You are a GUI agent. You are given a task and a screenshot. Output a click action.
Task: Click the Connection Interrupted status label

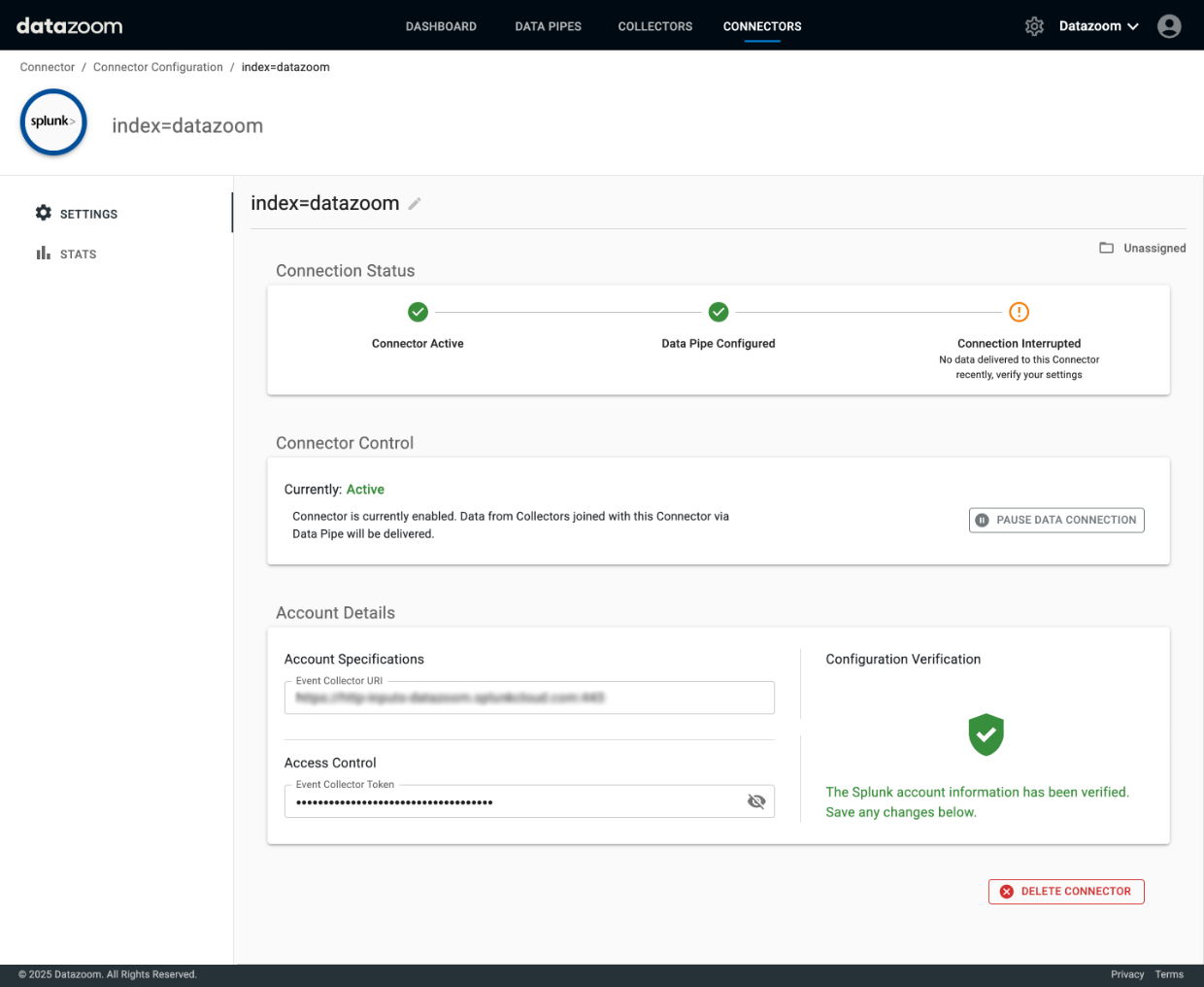pyautogui.click(x=1019, y=343)
